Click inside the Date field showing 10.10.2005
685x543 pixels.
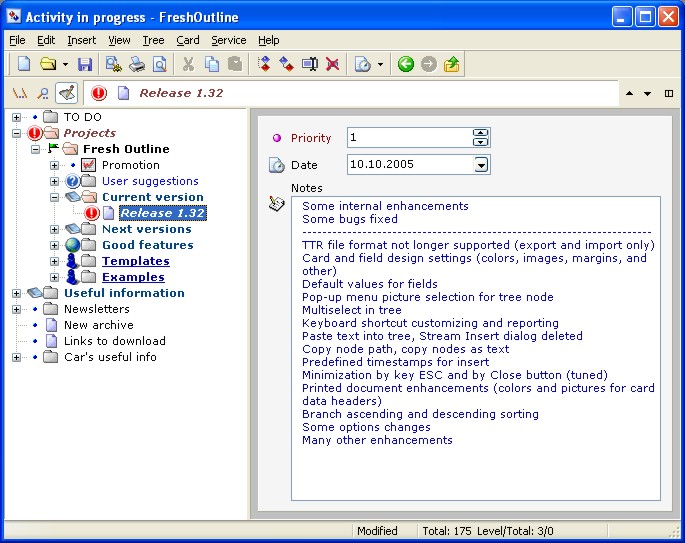pyautogui.click(x=411, y=165)
